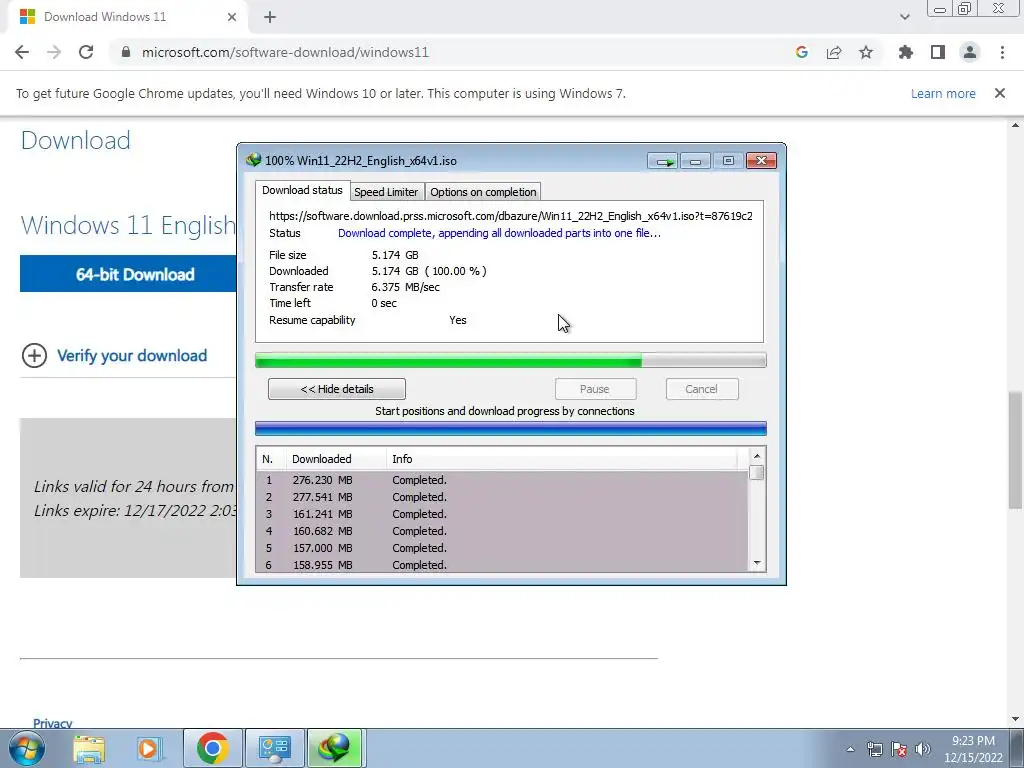
Task: Click the Hide details button
Action: 337,389
